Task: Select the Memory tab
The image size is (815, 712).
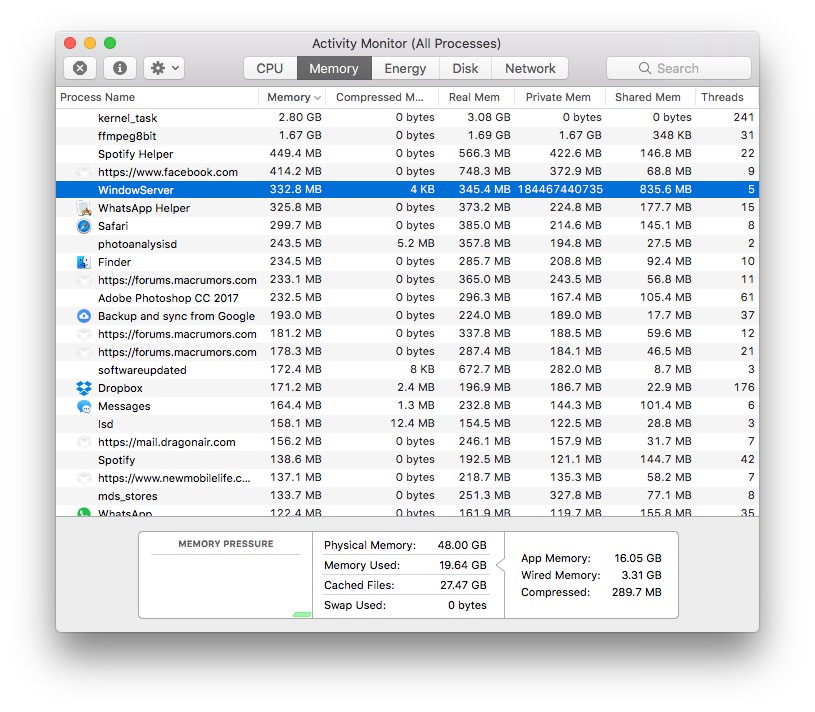Action: (334, 68)
